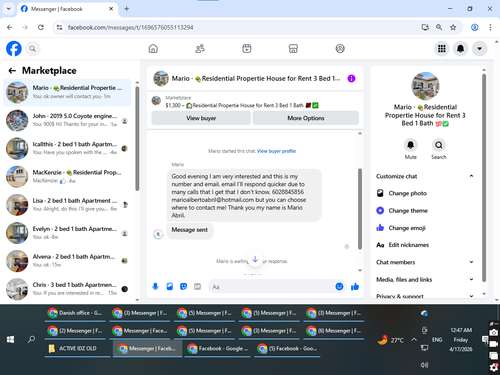Viewport: 500px width, 375px height.
Task: Reload the page in Chrome
Action: 41,27
